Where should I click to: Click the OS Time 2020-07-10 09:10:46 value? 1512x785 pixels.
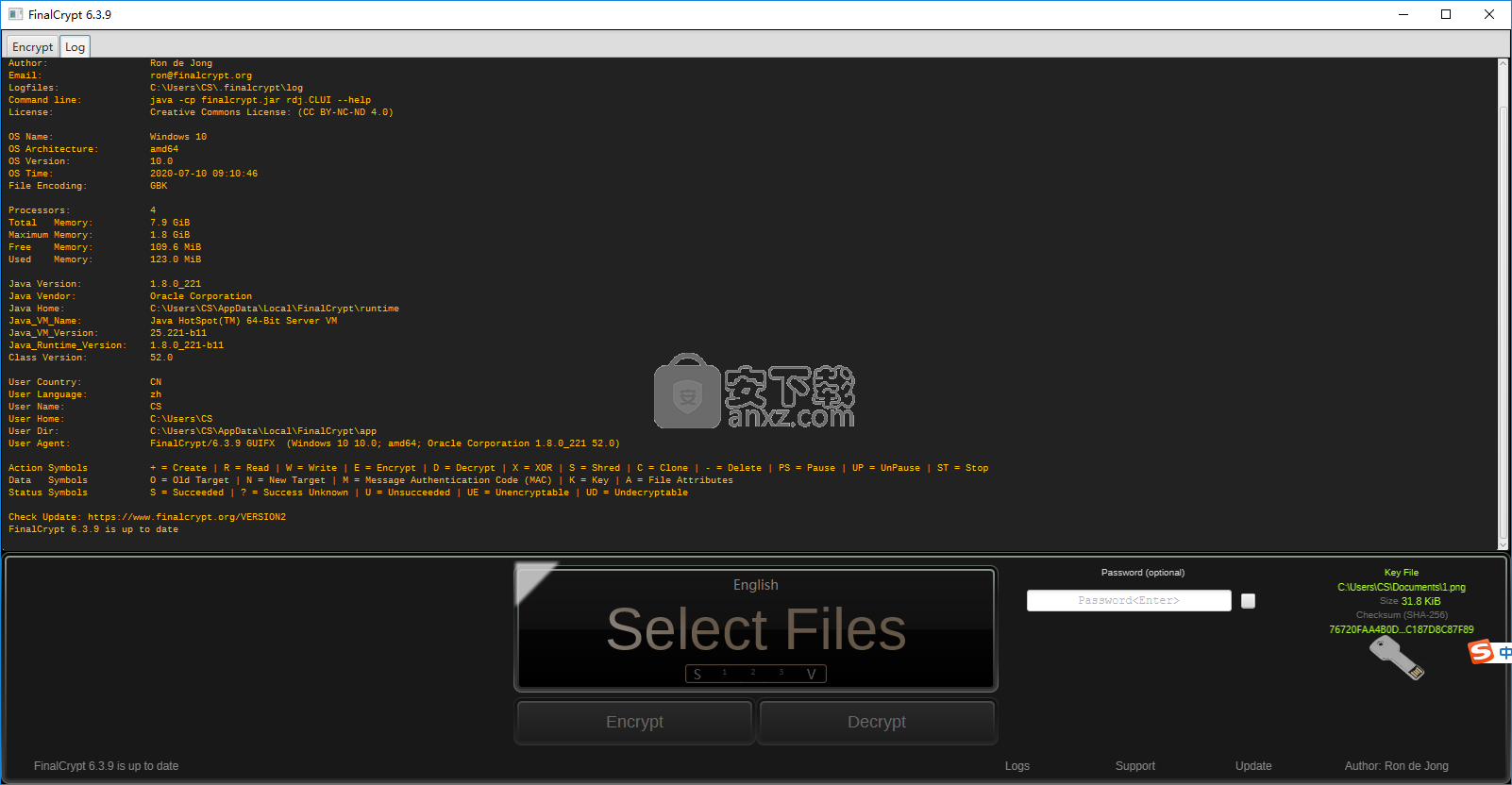tap(204, 174)
